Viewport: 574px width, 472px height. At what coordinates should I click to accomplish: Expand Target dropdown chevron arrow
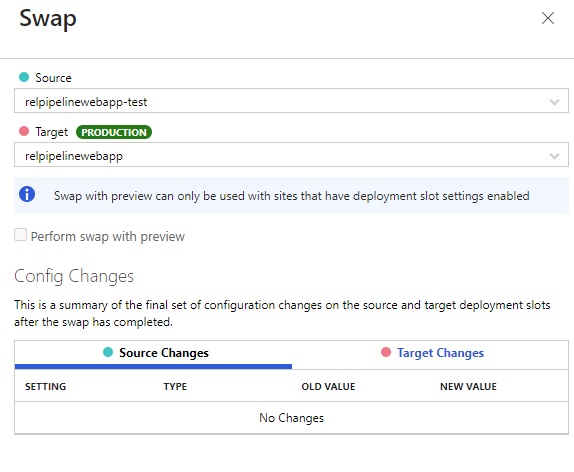[x=554, y=156]
